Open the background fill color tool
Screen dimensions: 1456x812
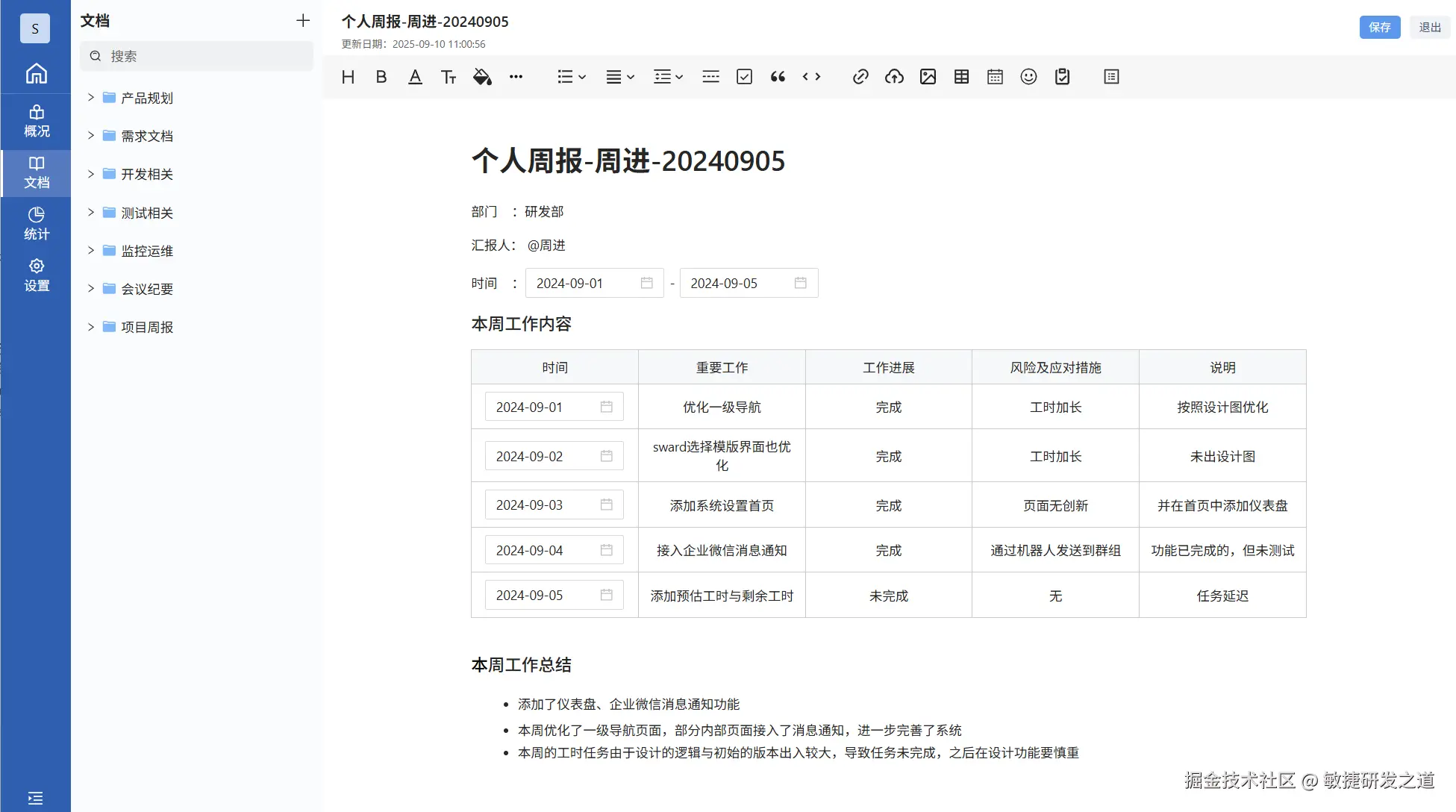tap(482, 77)
